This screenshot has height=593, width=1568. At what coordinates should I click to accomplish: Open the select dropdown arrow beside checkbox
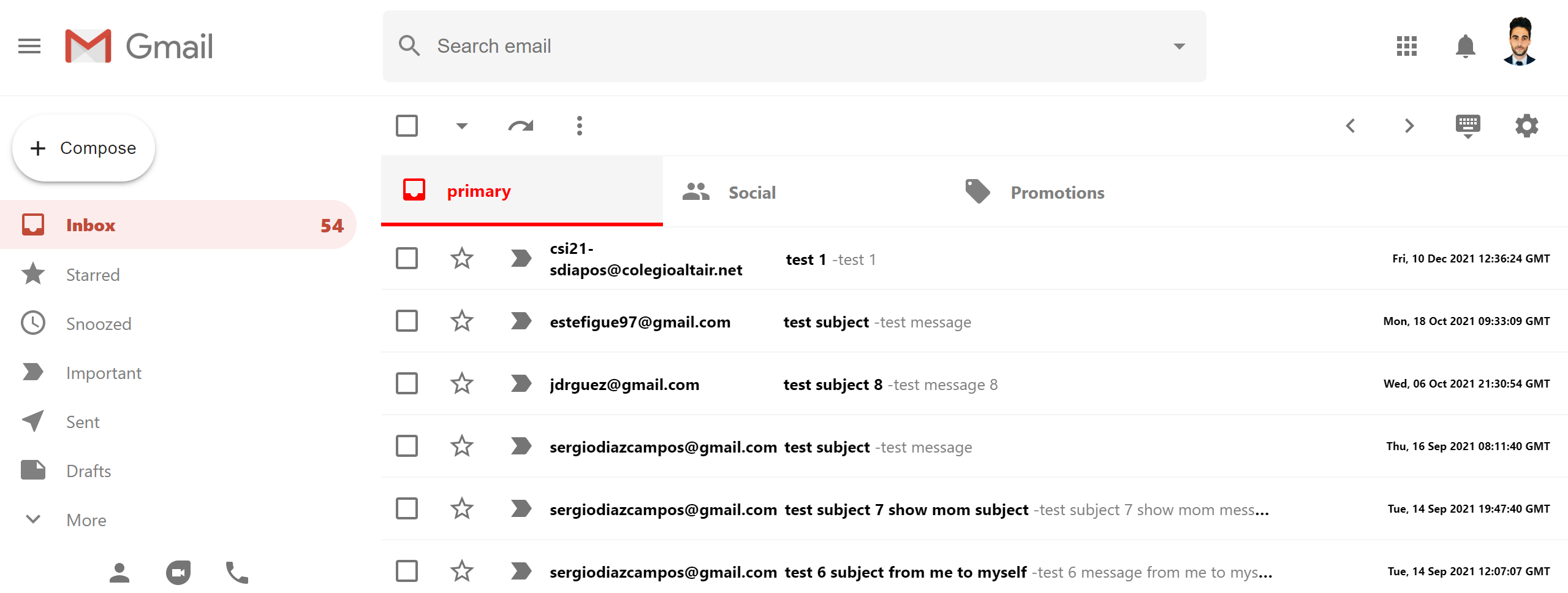pos(461,126)
